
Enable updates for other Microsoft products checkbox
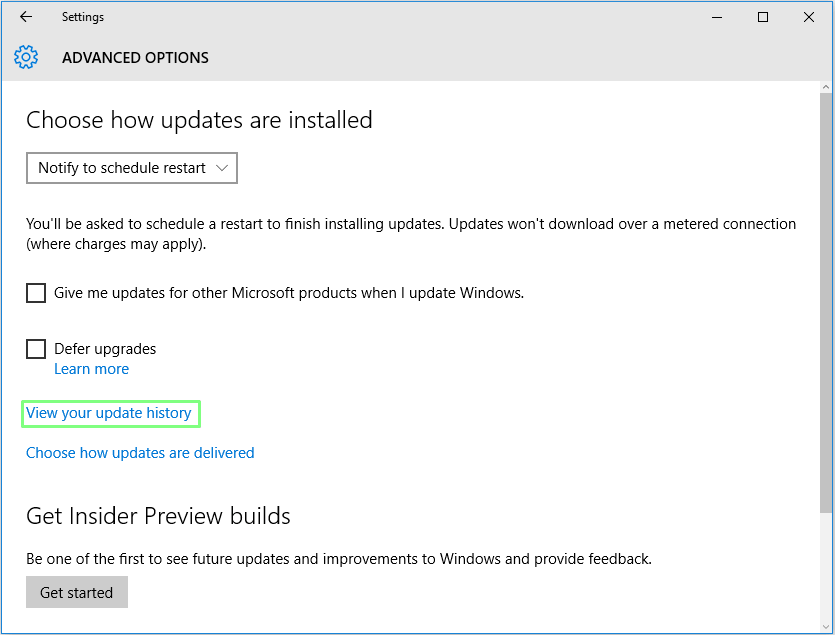point(36,293)
